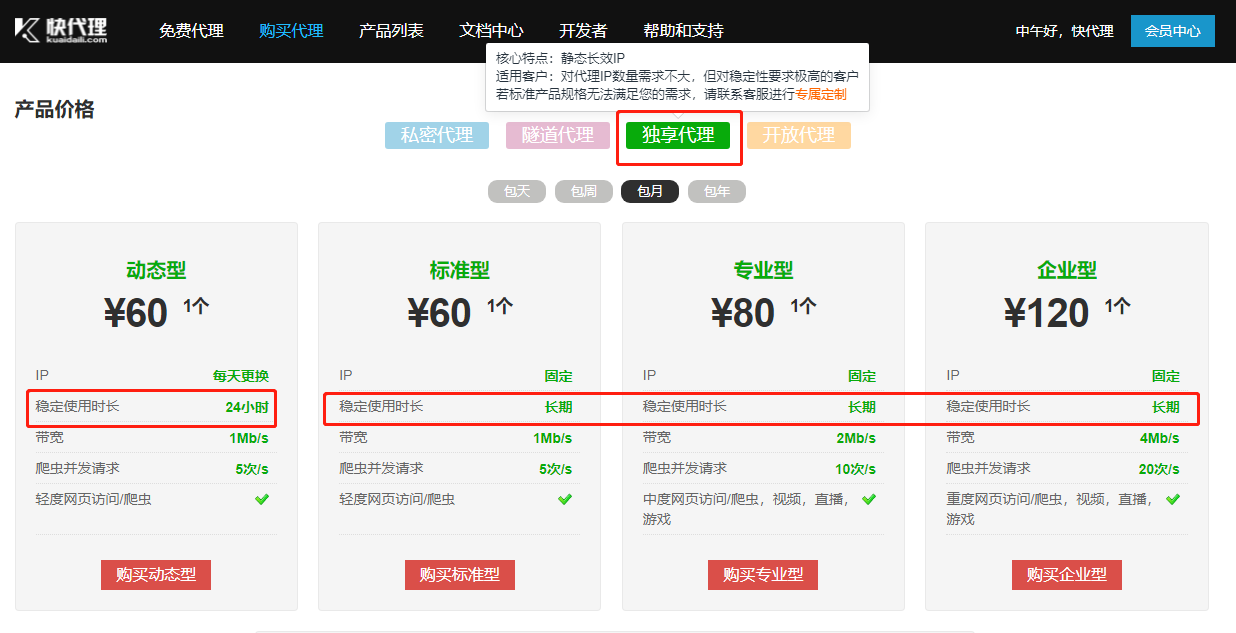Click the 快代理 kuaidaili logo
This screenshot has height=633, width=1236.
tap(60, 30)
